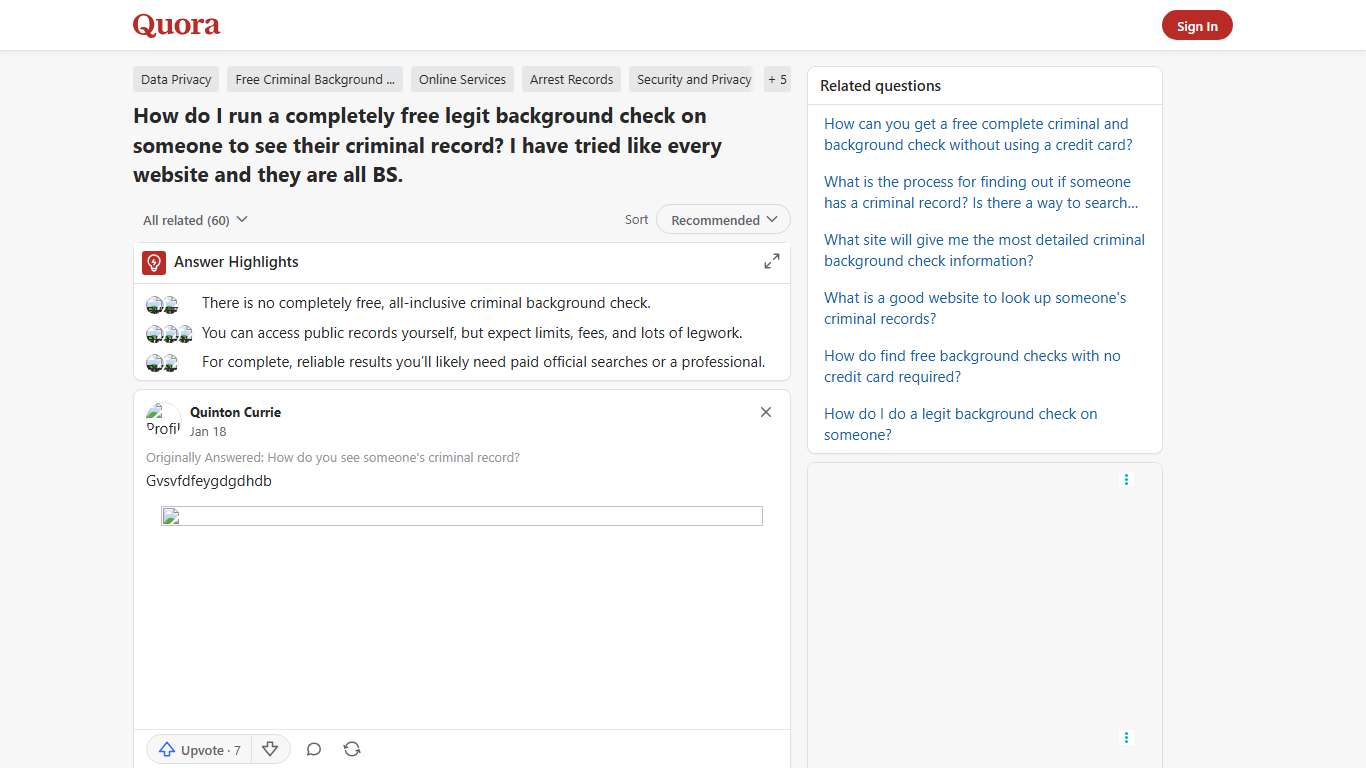The image size is (1366, 768).
Task: Upvote Quinton Currie's answer
Action: point(198,749)
